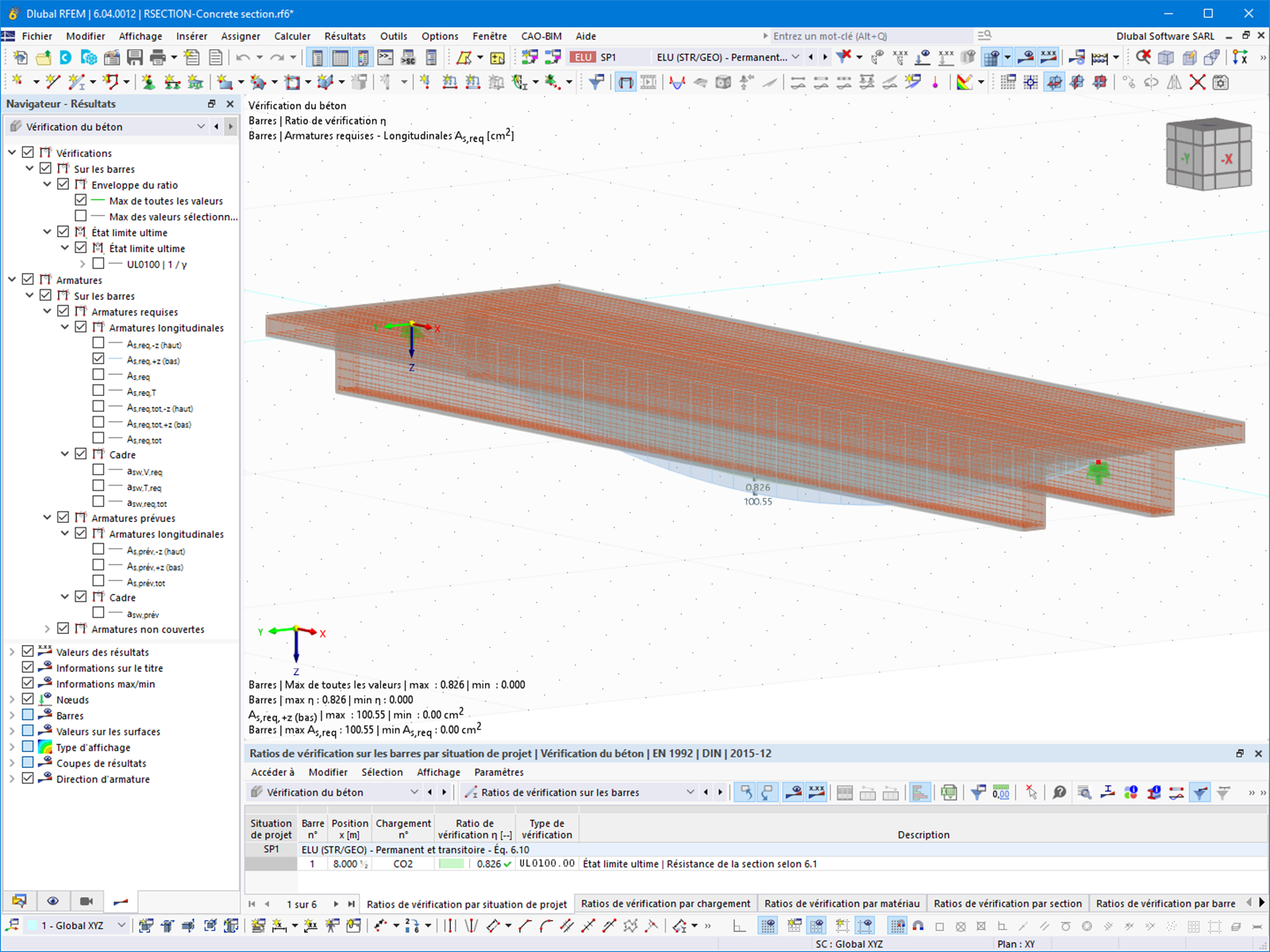The height and width of the screenshot is (952, 1270).
Task: Enable the asw,V,req checkbox
Action: (98, 470)
